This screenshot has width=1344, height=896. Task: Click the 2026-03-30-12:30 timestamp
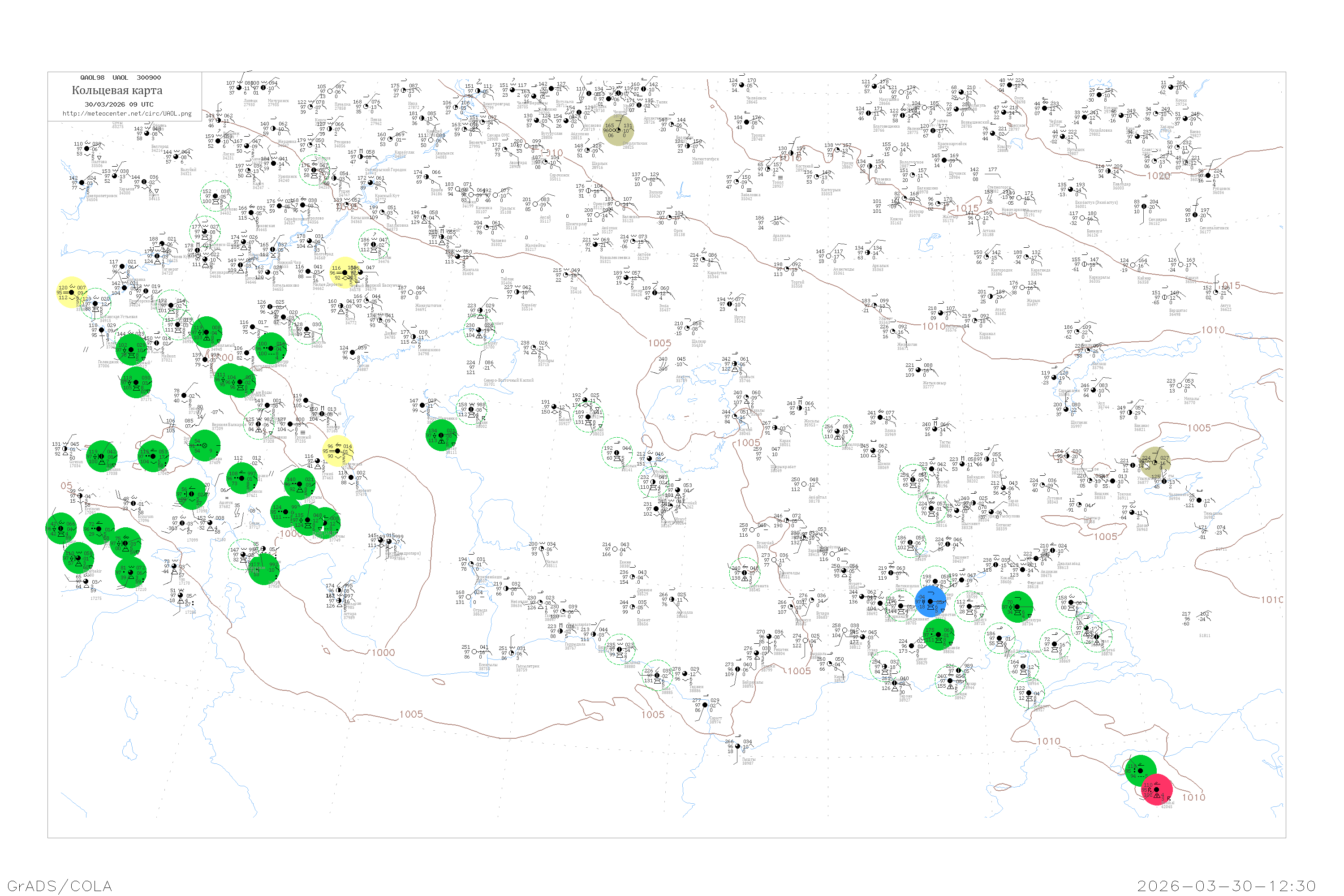click(1226, 885)
